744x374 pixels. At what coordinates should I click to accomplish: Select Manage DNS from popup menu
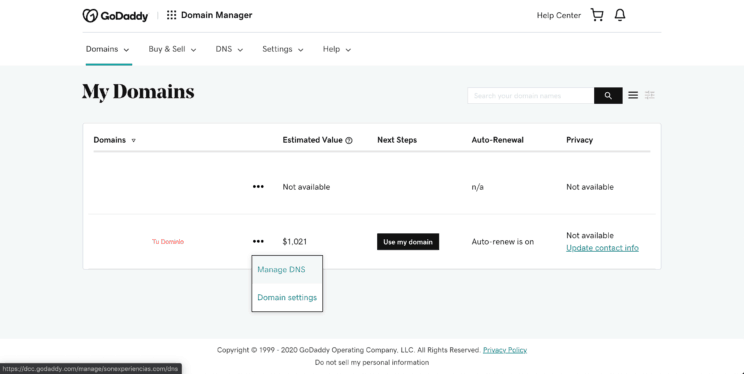[x=287, y=270]
